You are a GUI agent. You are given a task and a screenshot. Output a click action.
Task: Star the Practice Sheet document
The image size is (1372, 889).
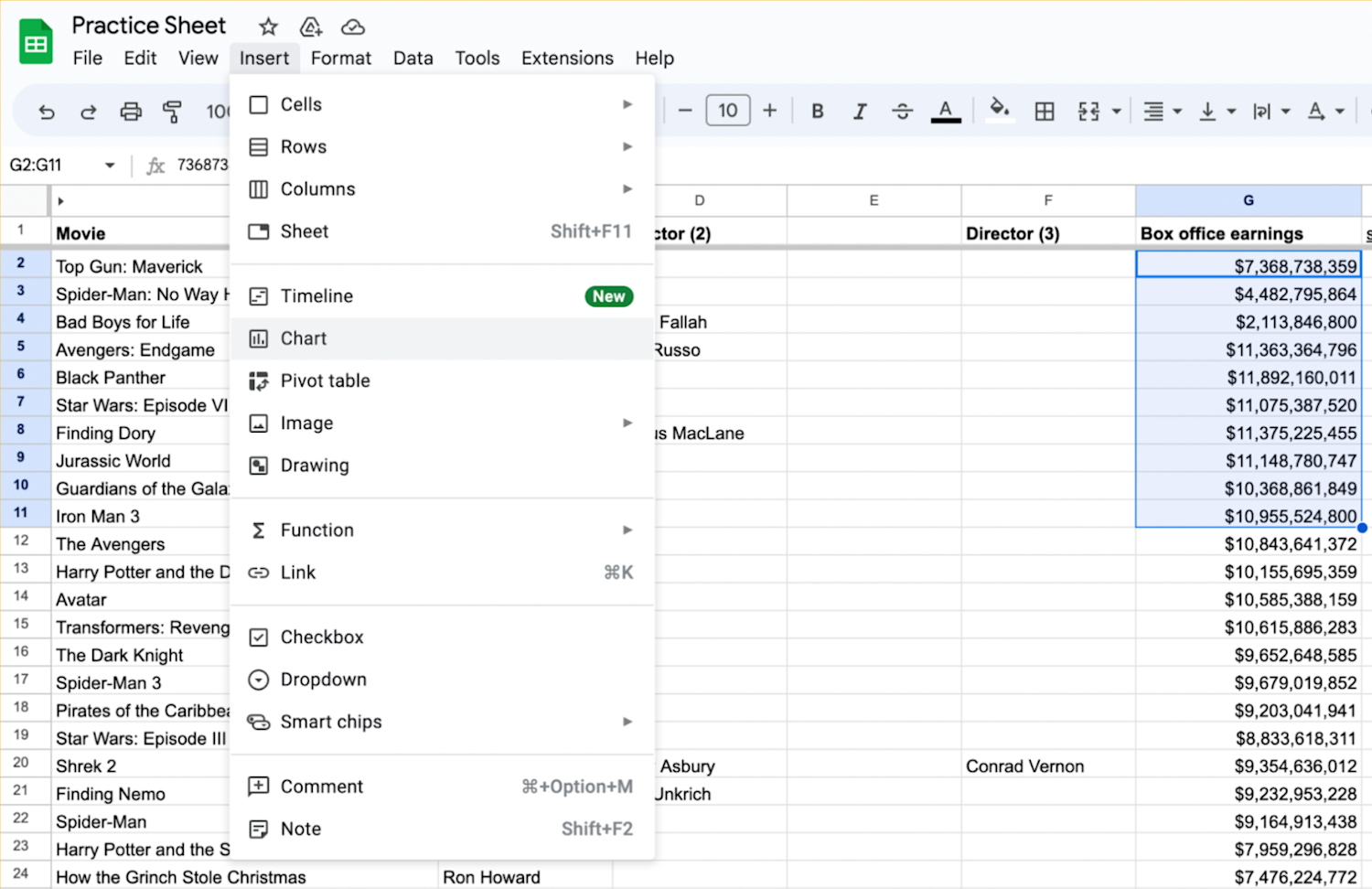[268, 27]
